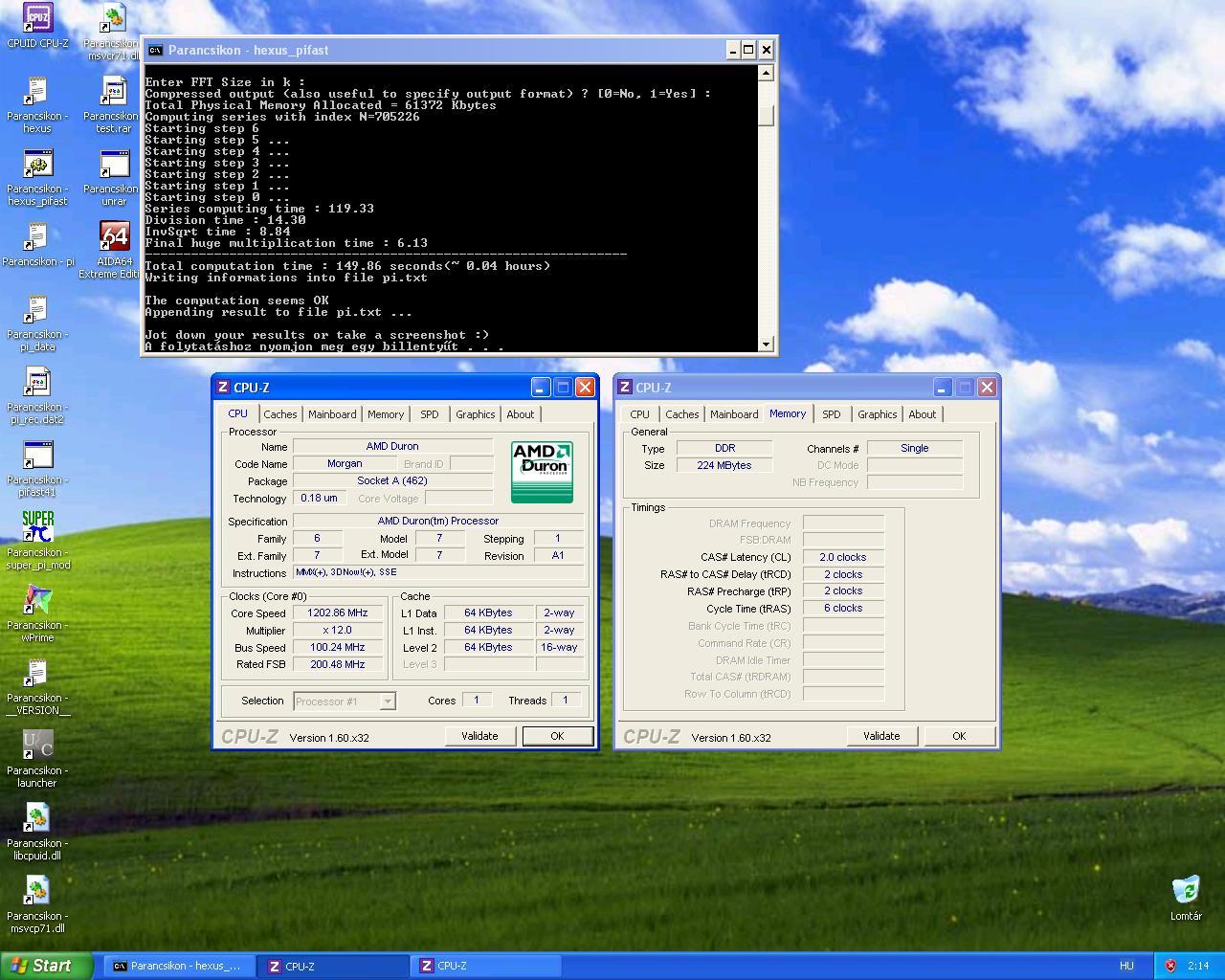Open About tab in left CPU-Z
The height and width of the screenshot is (980, 1225).
[x=521, y=414]
